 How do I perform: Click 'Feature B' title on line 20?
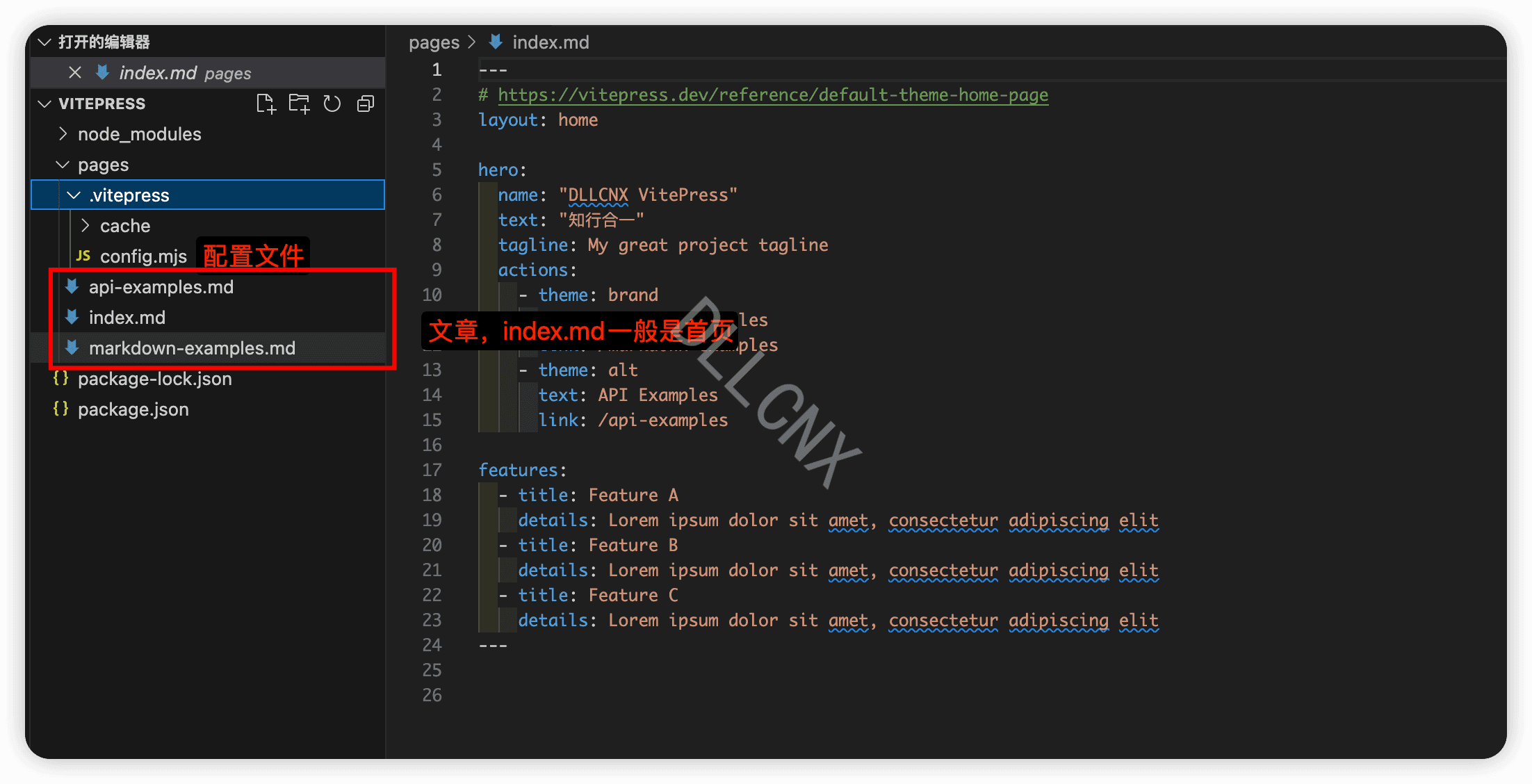(633, 545)
